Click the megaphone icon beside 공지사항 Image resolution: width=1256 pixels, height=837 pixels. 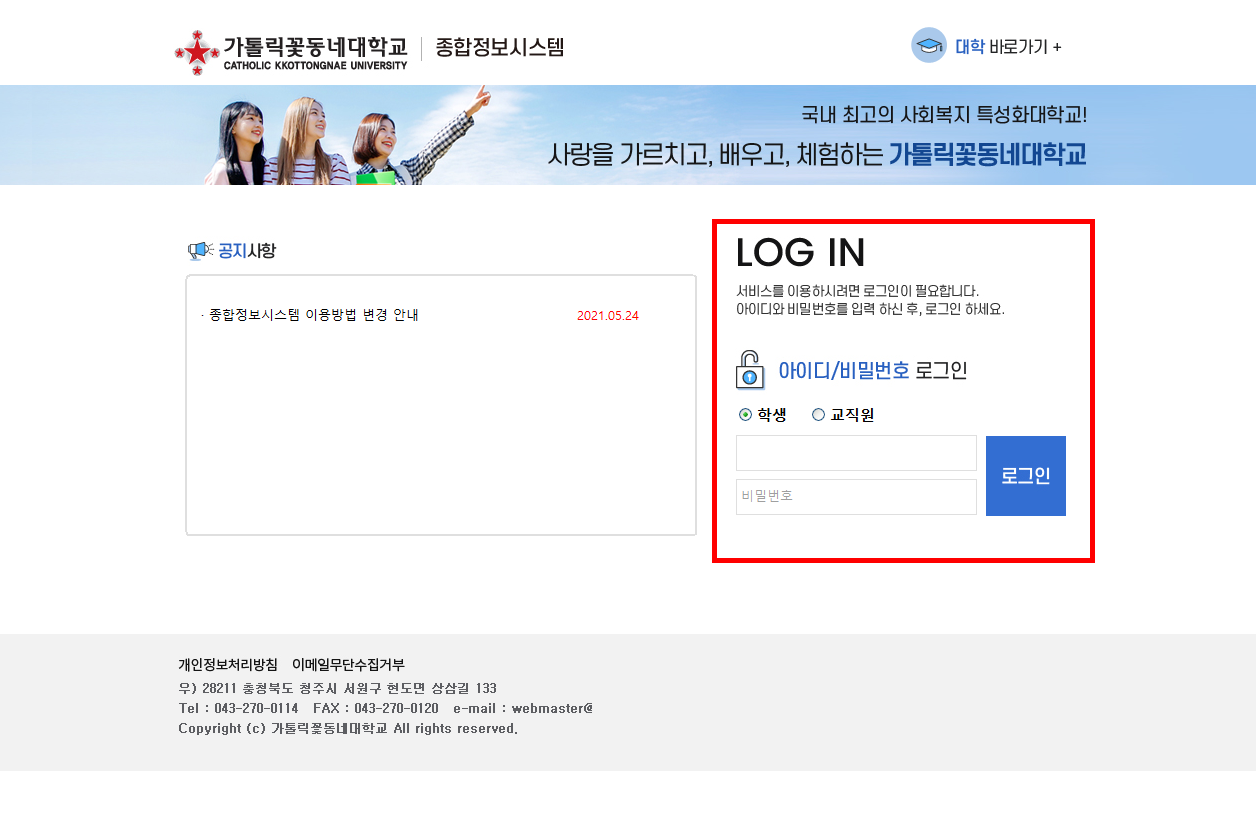tap(200, 251)
